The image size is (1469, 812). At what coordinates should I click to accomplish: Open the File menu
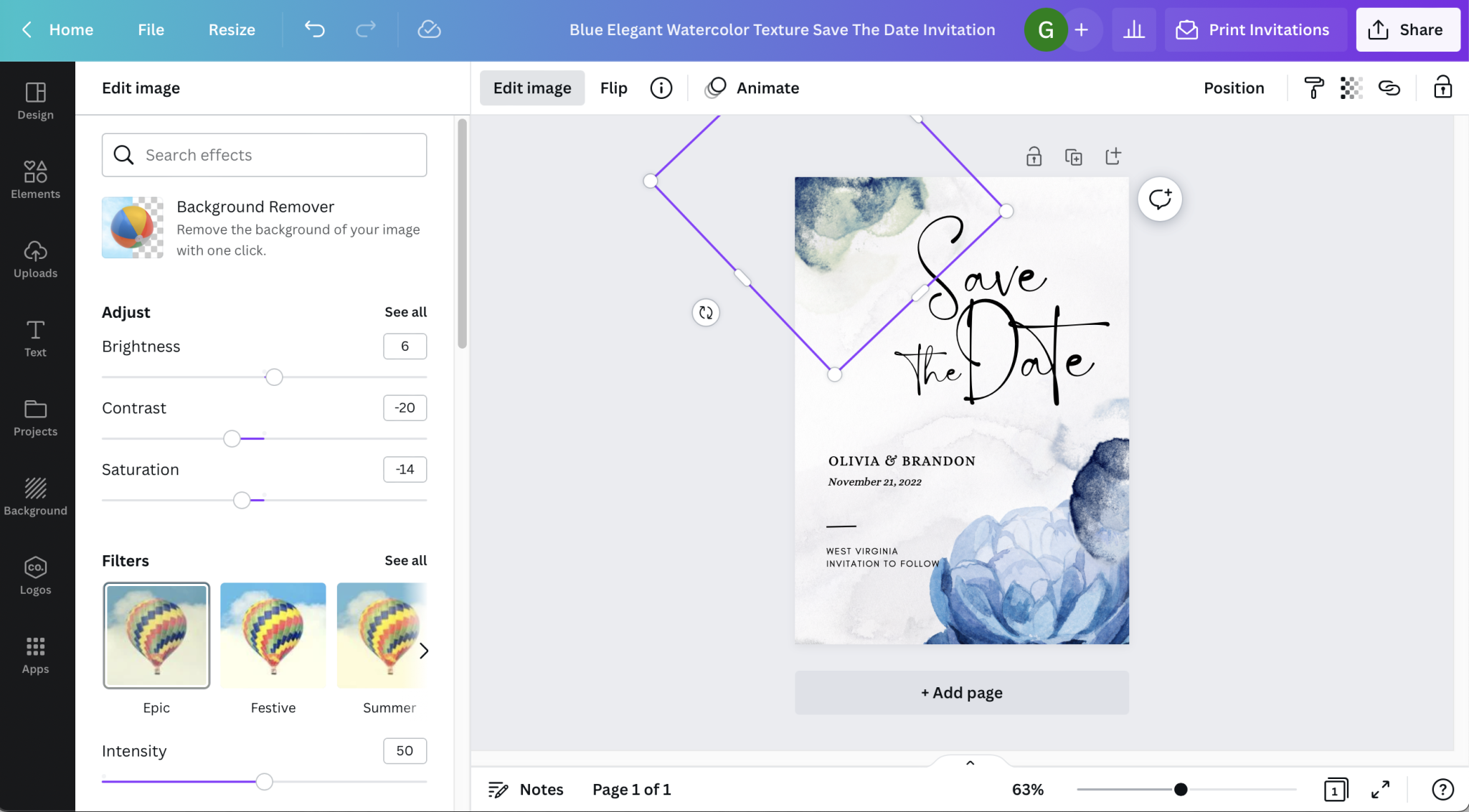(x=151, y=29)
